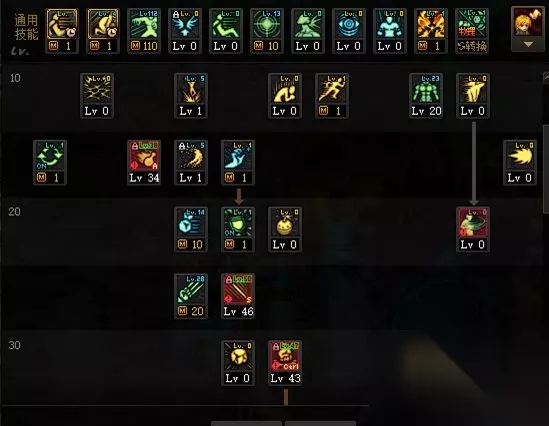Click the left button at bottom edge
The height and width of the screenshot is (426, 549).
click(246, 424)
